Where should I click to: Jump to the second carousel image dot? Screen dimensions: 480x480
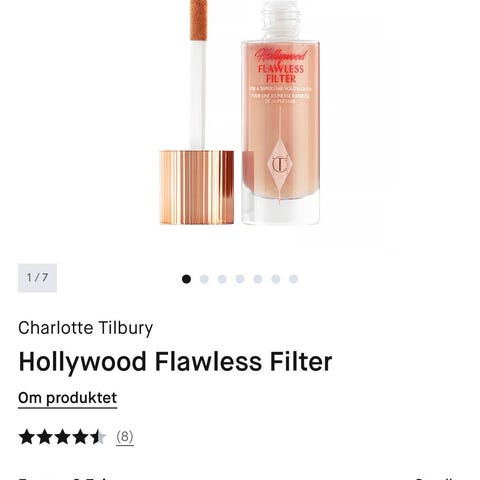pos(204,279)
